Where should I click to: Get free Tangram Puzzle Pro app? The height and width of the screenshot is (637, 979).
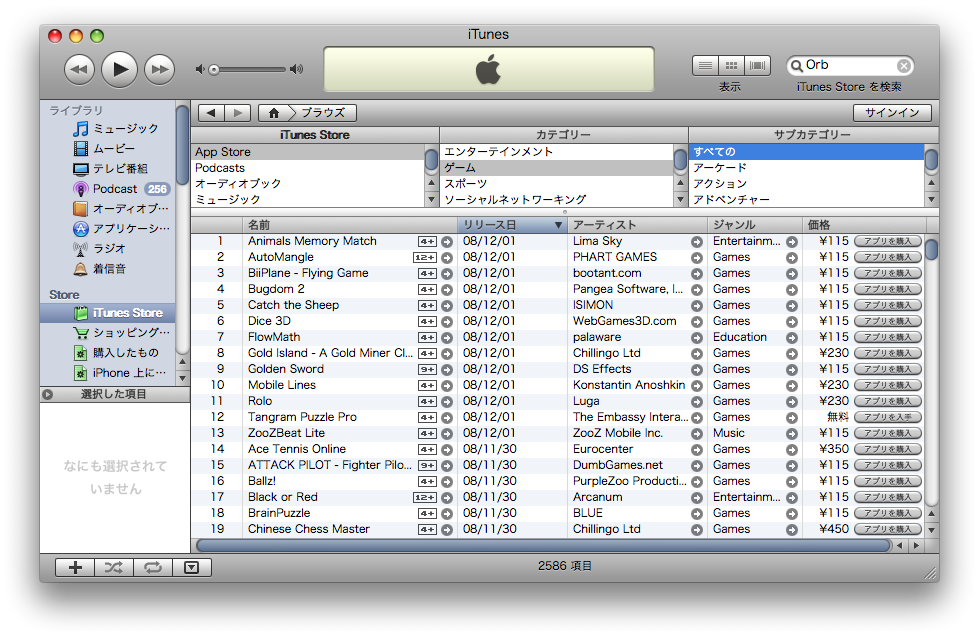[888, 417]
